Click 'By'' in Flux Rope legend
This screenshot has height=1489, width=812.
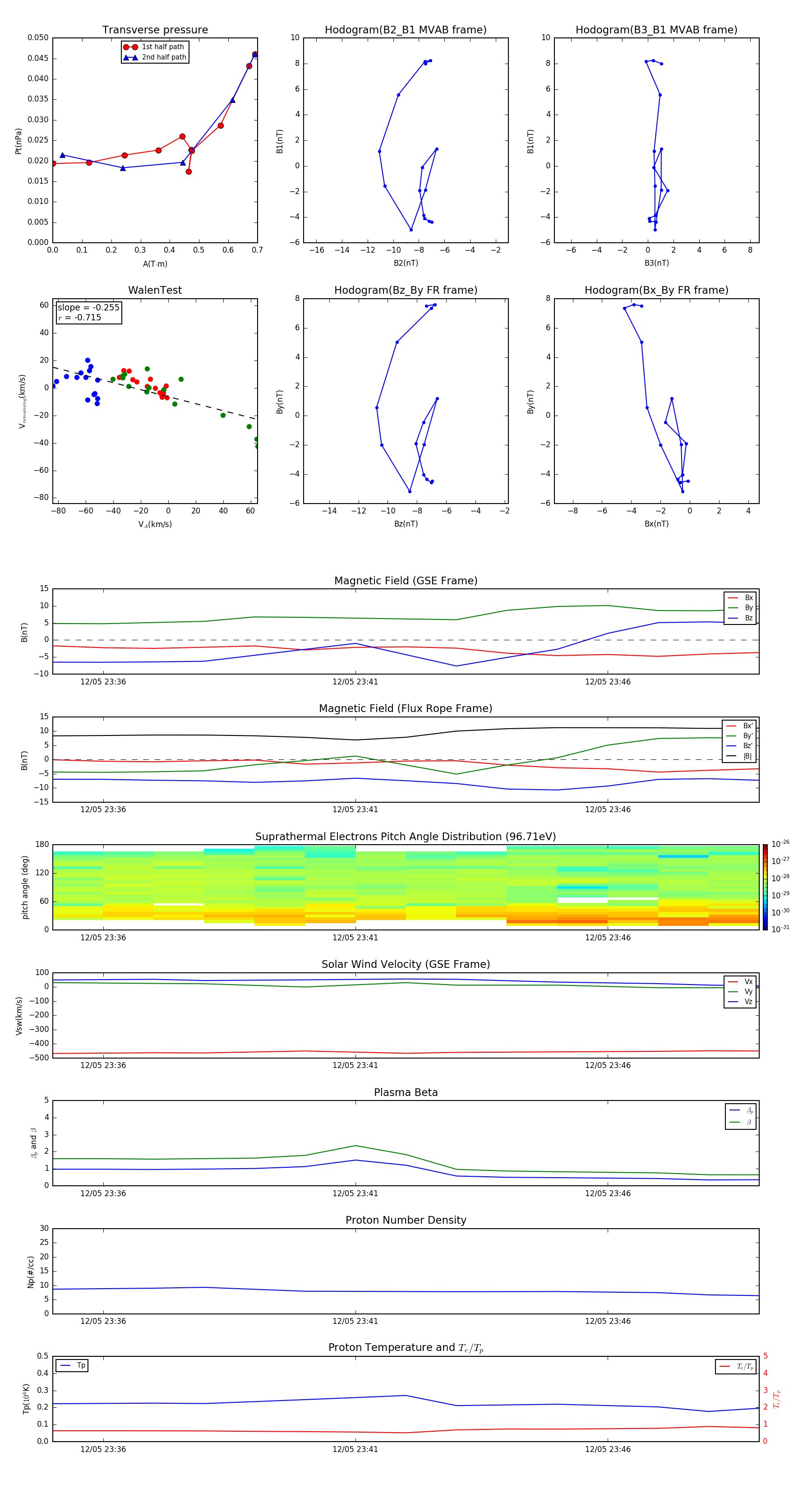coord(740,736)
